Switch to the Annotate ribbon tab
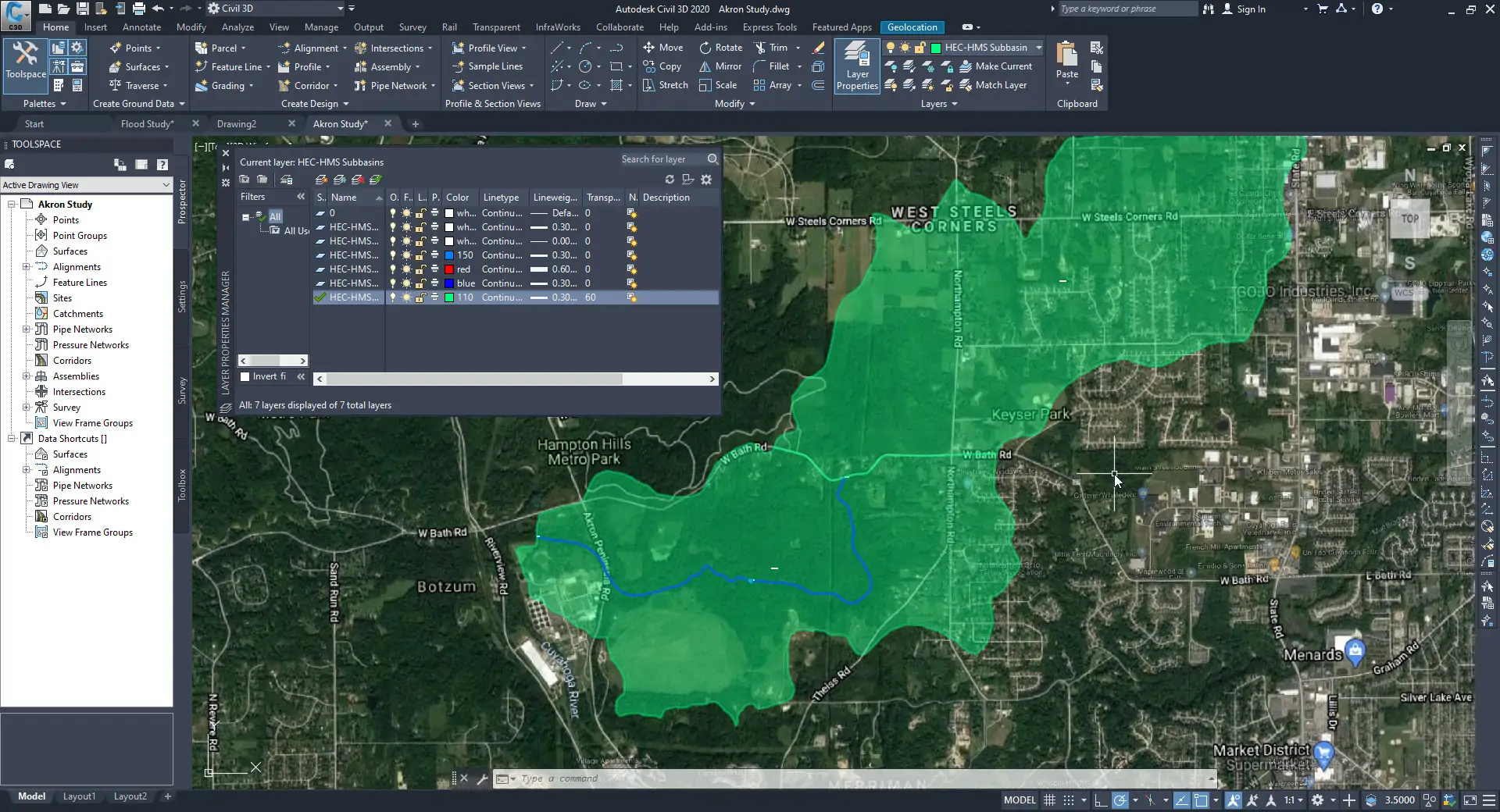The height and width of the screenshot is (812, 1500). click(x=142, y=27)
